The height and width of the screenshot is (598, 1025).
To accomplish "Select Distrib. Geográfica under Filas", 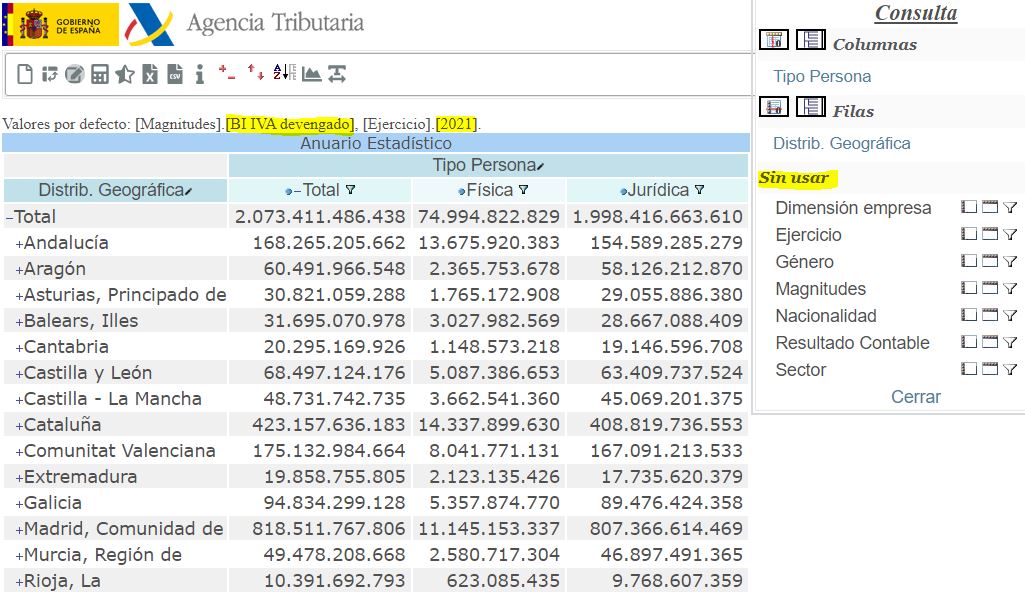I will point(841,144).
